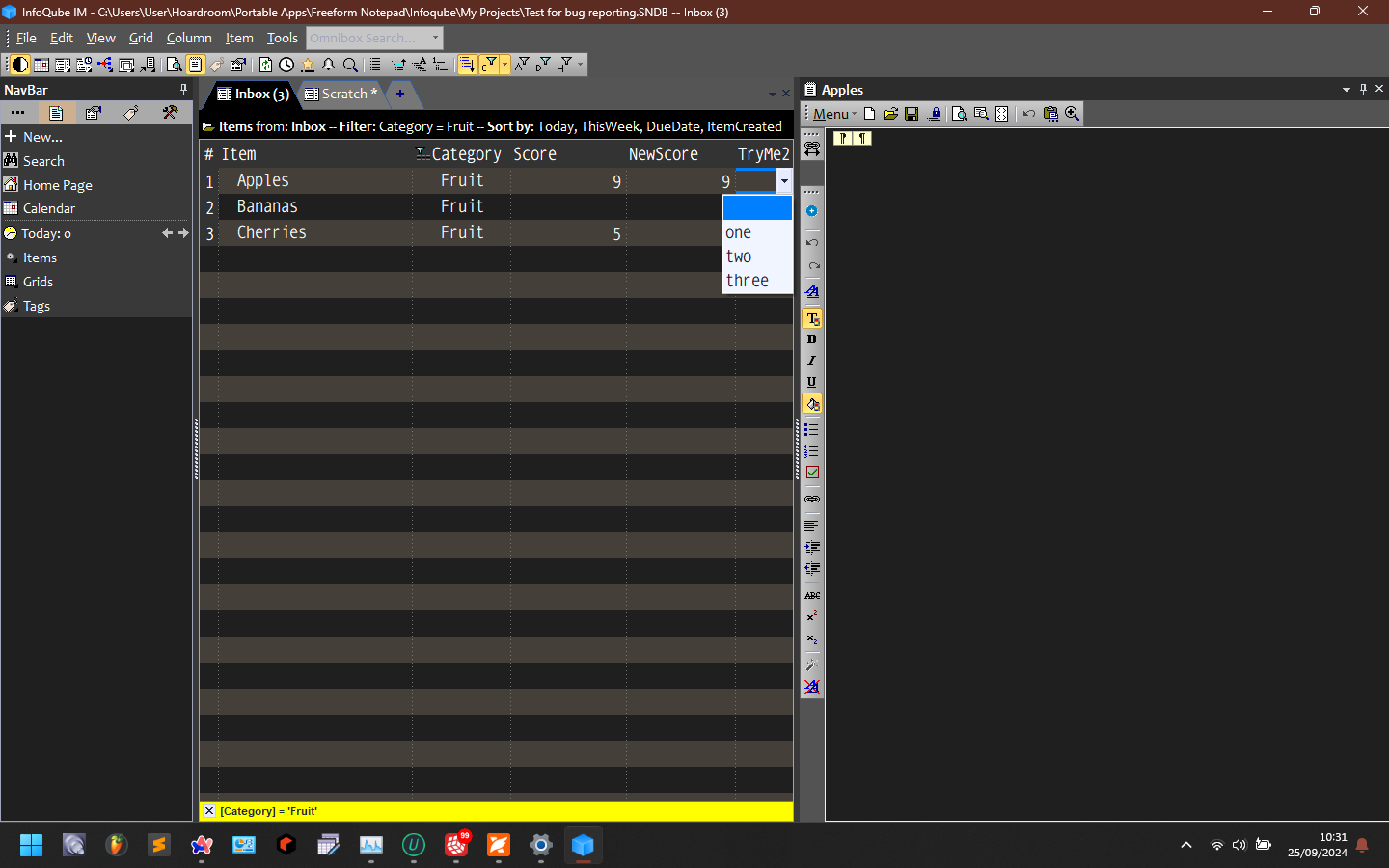Click the clock icon in main toolbar

coord(286,65)
